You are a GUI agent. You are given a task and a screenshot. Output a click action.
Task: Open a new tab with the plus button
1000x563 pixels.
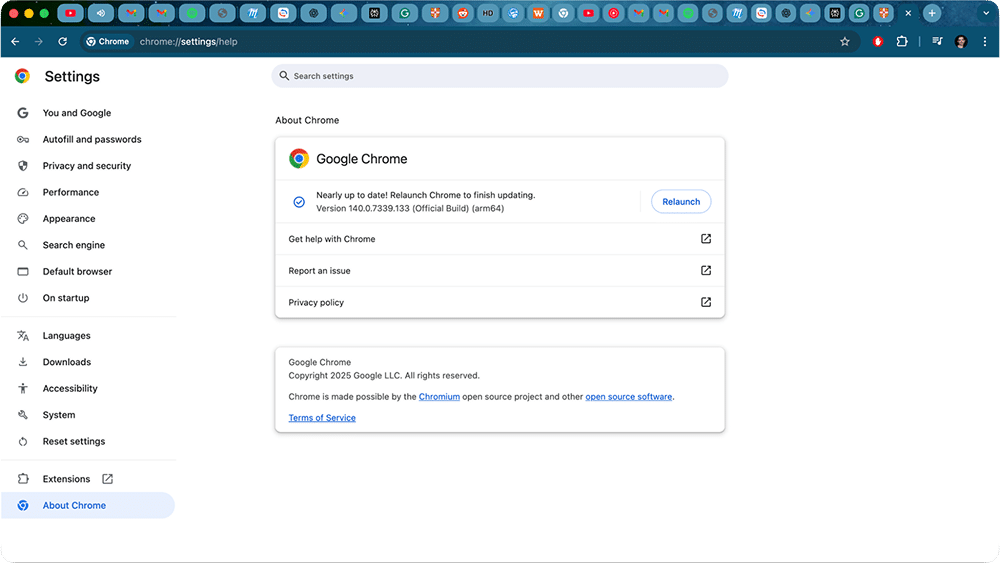pyautogui.click(x=932, y=14)
